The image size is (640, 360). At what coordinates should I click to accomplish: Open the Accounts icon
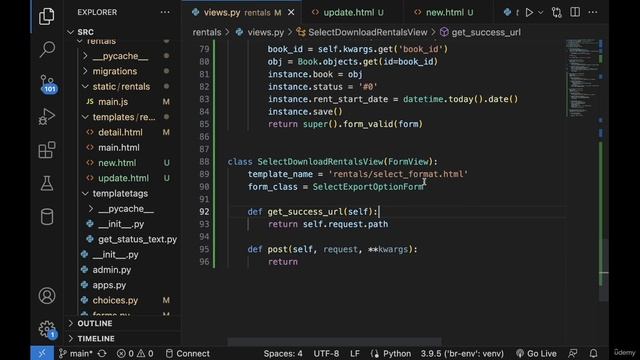click(x=47, y=296)
